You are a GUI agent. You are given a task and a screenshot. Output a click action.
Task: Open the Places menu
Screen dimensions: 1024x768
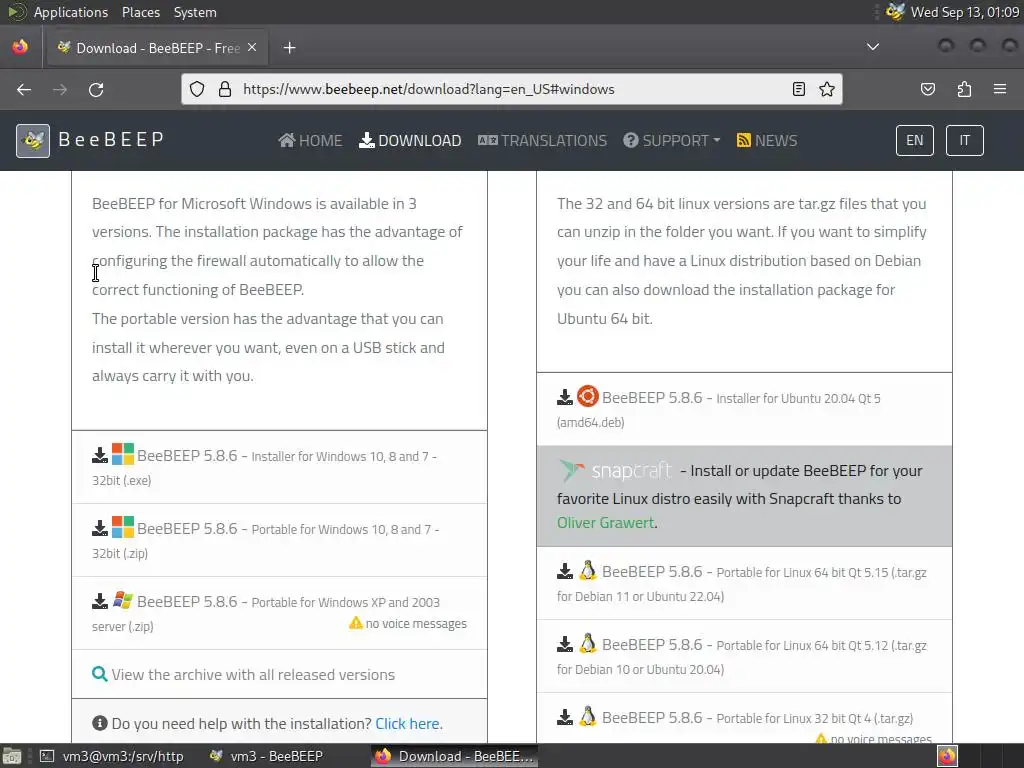click(x=140, y=12)
